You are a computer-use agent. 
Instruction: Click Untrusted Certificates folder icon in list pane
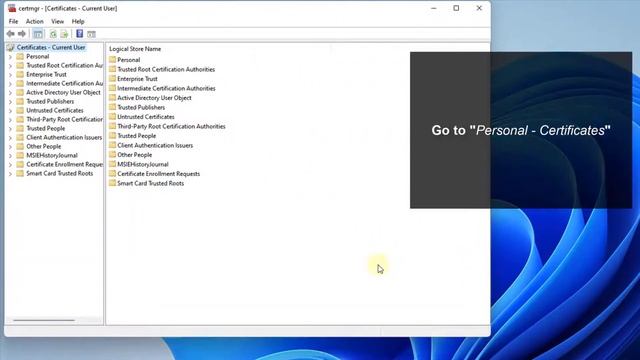click(x=113, y=117)
